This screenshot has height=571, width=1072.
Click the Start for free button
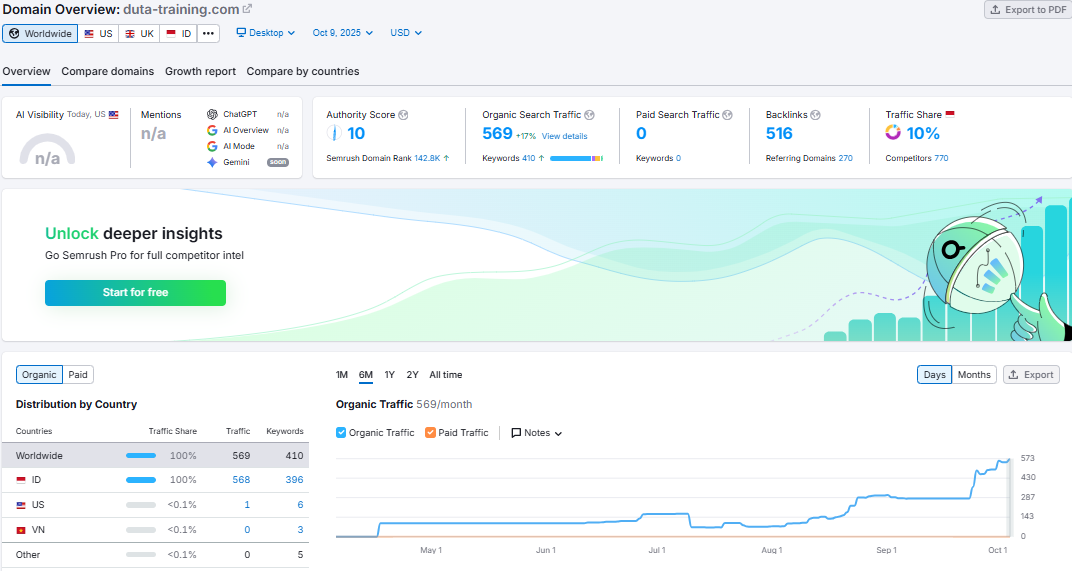(x=135, y=293)
